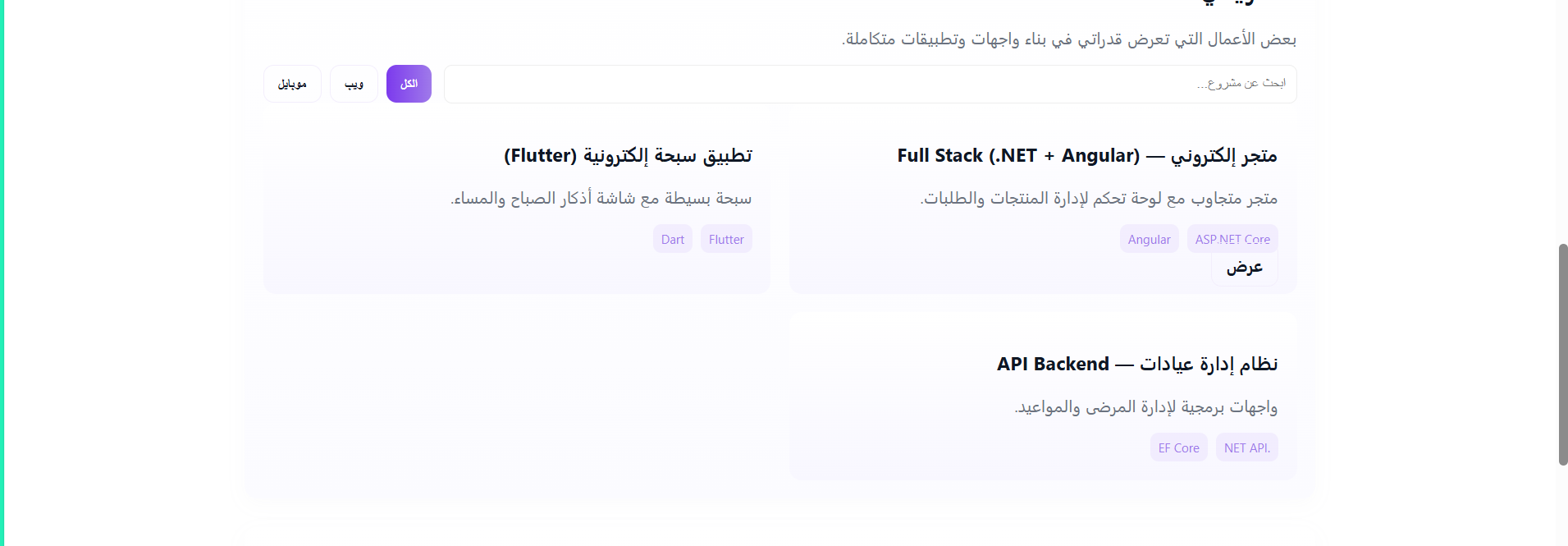Select the ويب filter tab

click(354, 84)
